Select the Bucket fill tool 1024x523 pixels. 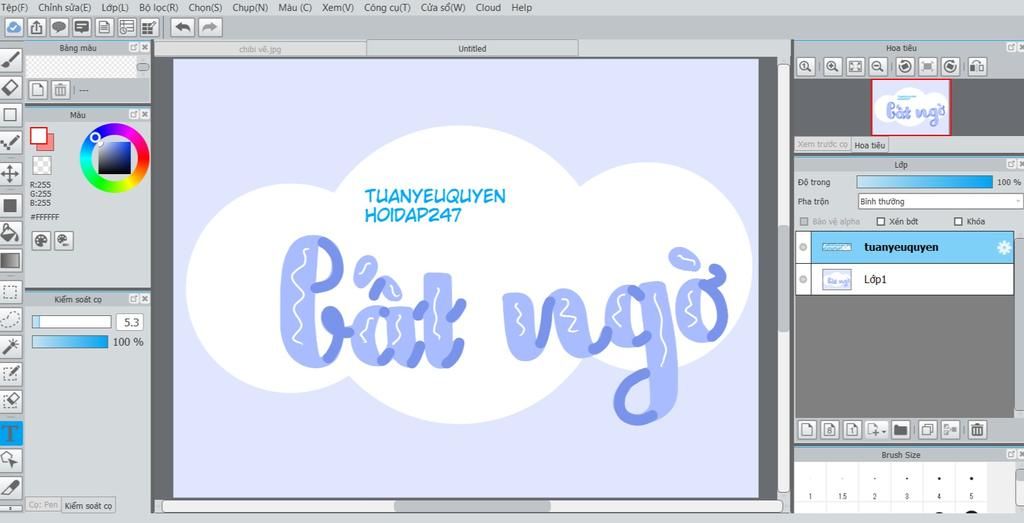click(x=10, y=232)
